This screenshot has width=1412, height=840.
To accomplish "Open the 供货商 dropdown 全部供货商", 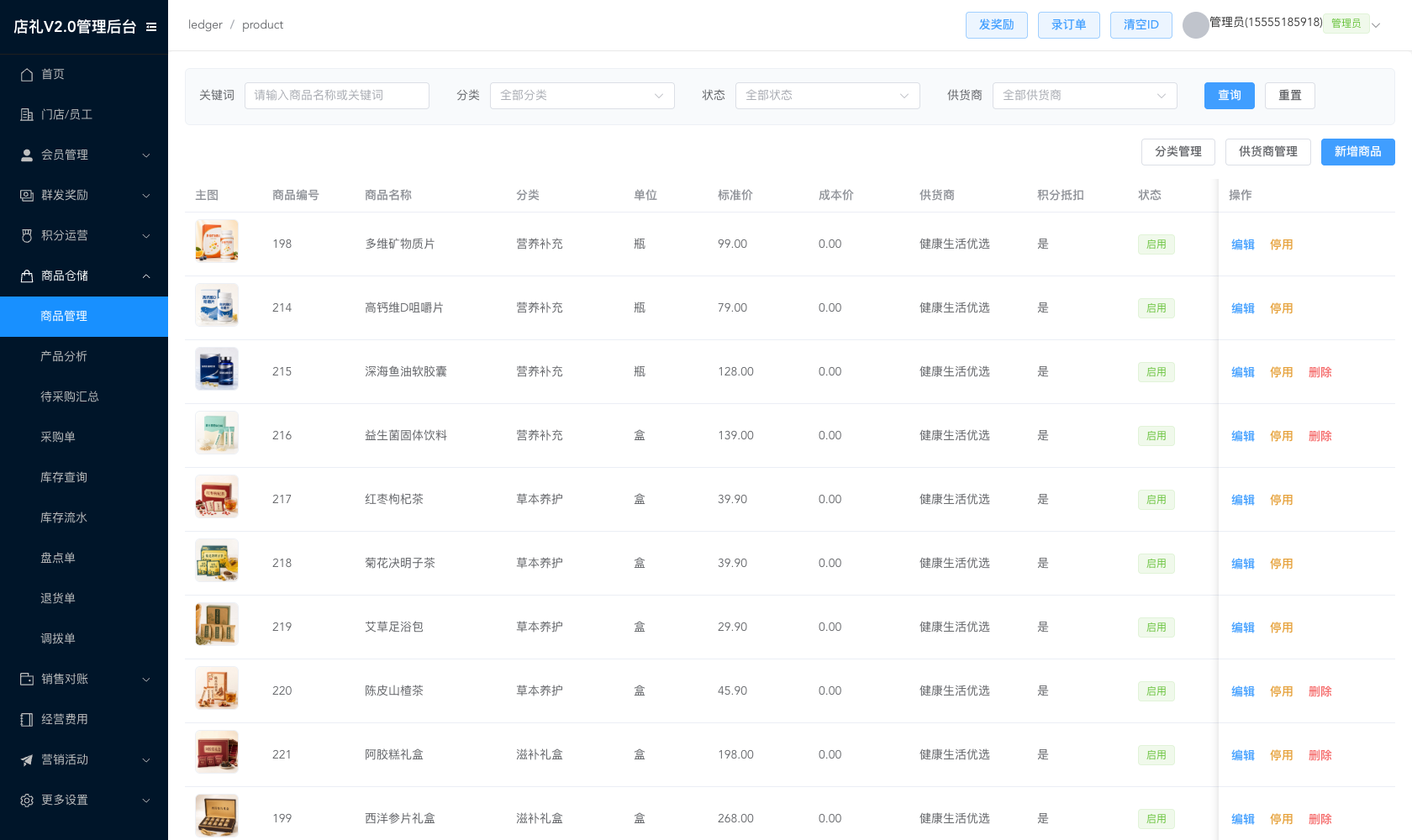I will 1085,96.
